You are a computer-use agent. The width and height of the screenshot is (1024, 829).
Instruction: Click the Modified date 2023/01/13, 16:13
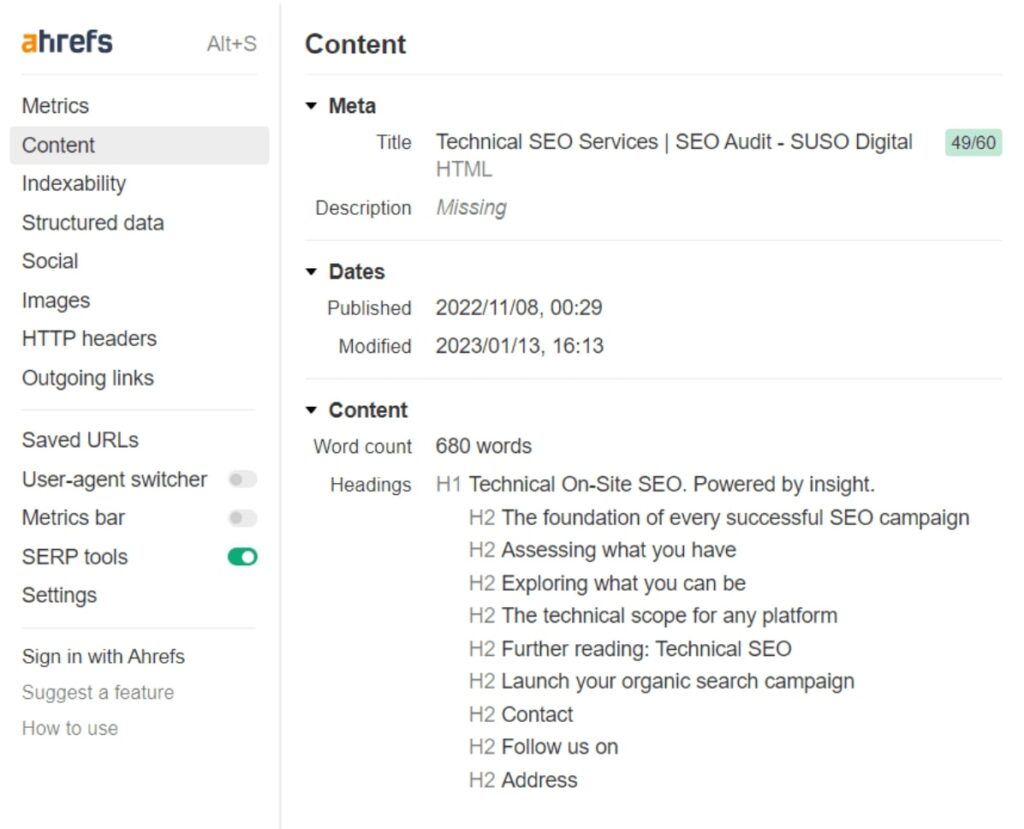click(519, 346)
